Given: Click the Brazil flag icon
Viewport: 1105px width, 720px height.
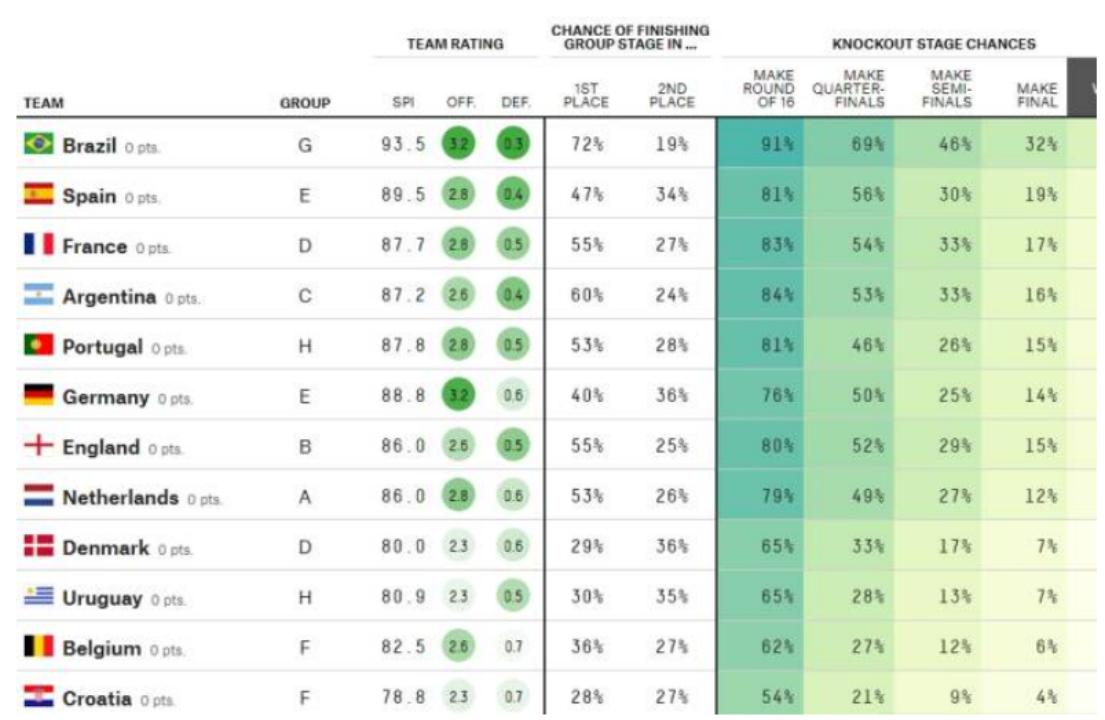Looking at the screenshot, I should click(x=38, y=145).
